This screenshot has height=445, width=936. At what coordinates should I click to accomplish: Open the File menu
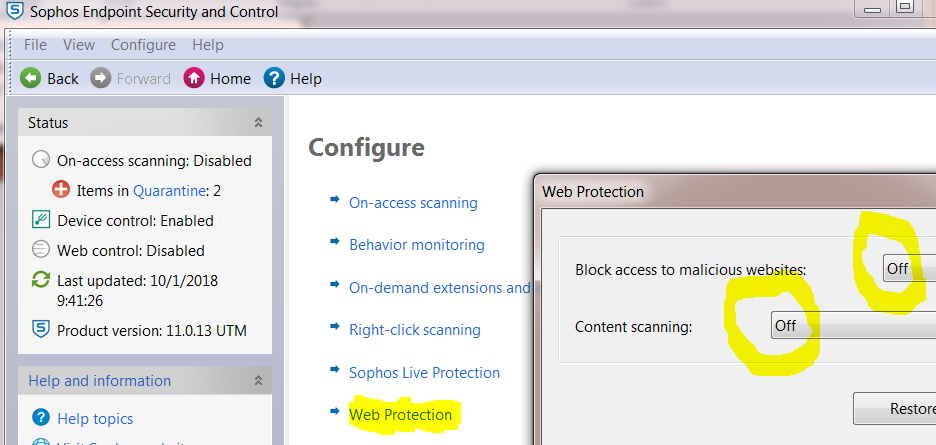coord(35,45)
